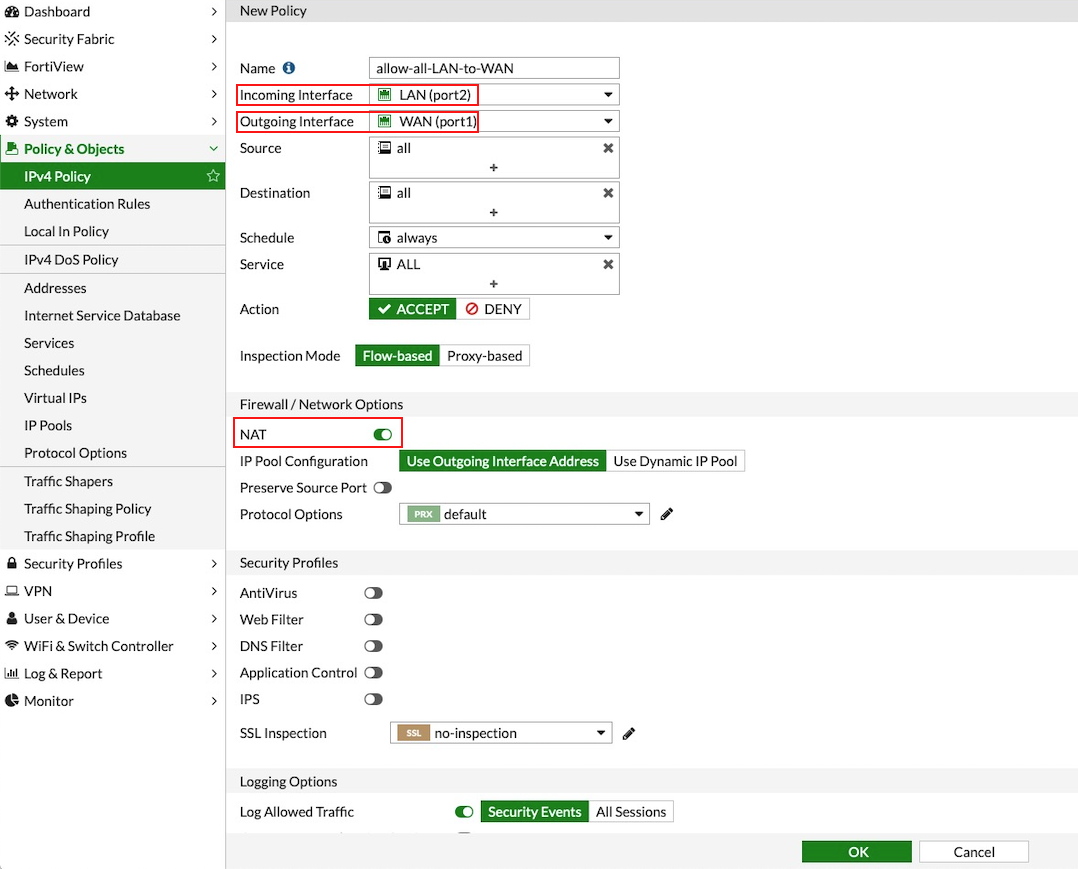Select the DENY action
1078x869 pixels.
pos(493,309)
